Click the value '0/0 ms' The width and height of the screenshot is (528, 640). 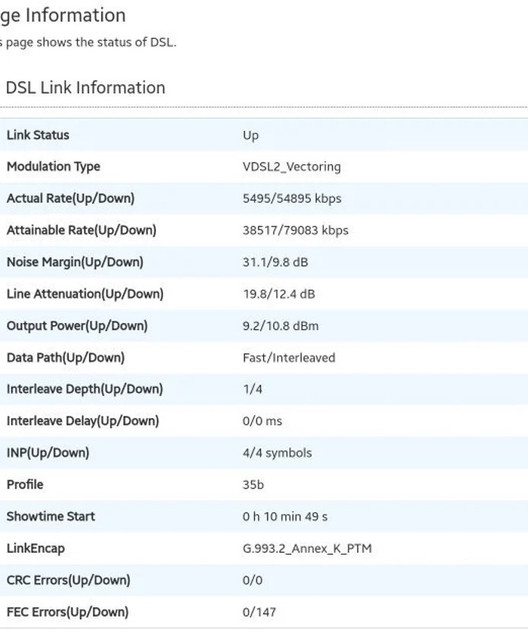[x=262, y=421]
